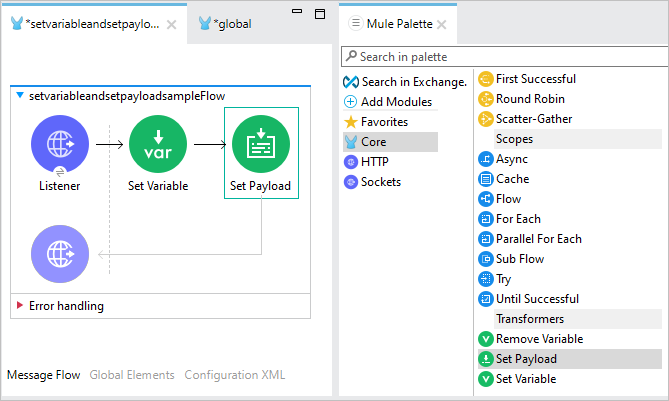Image resolution: width=669 pixels, height=401 pixels.
Task: Select the First Successful label
Action: [x=536, y=79]
